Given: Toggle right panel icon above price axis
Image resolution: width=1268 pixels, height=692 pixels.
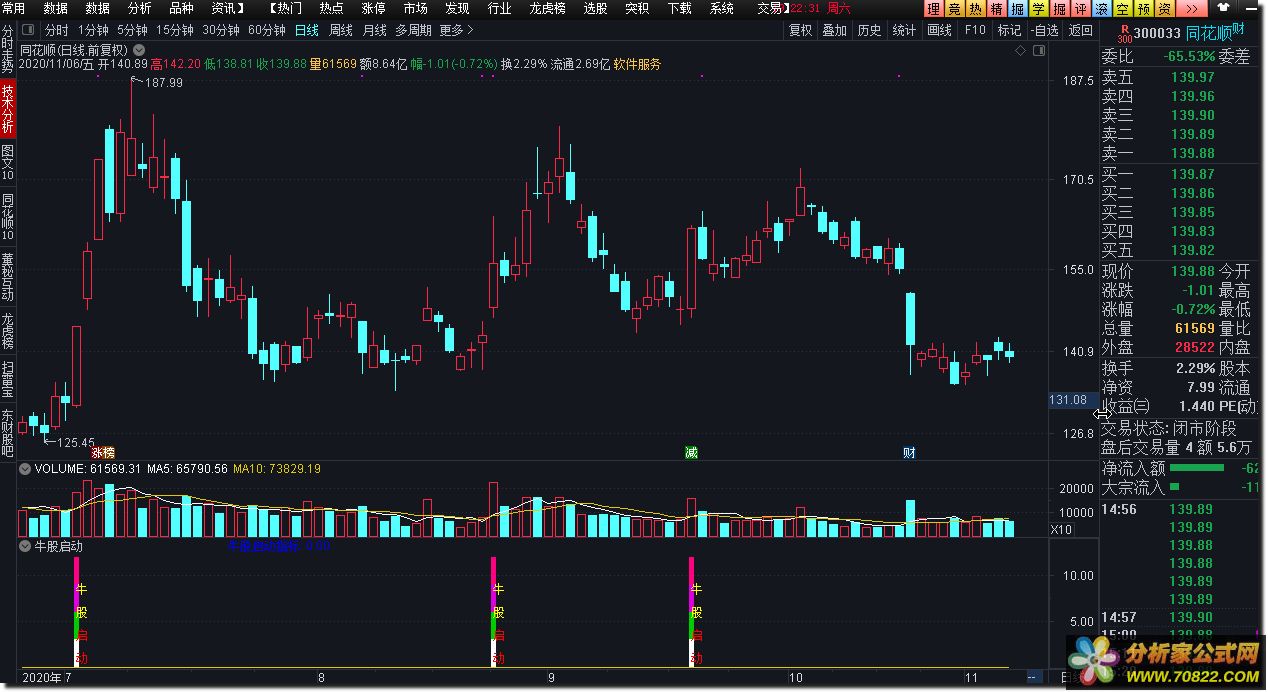Looking at the screenshot, I should (1040, 48).
